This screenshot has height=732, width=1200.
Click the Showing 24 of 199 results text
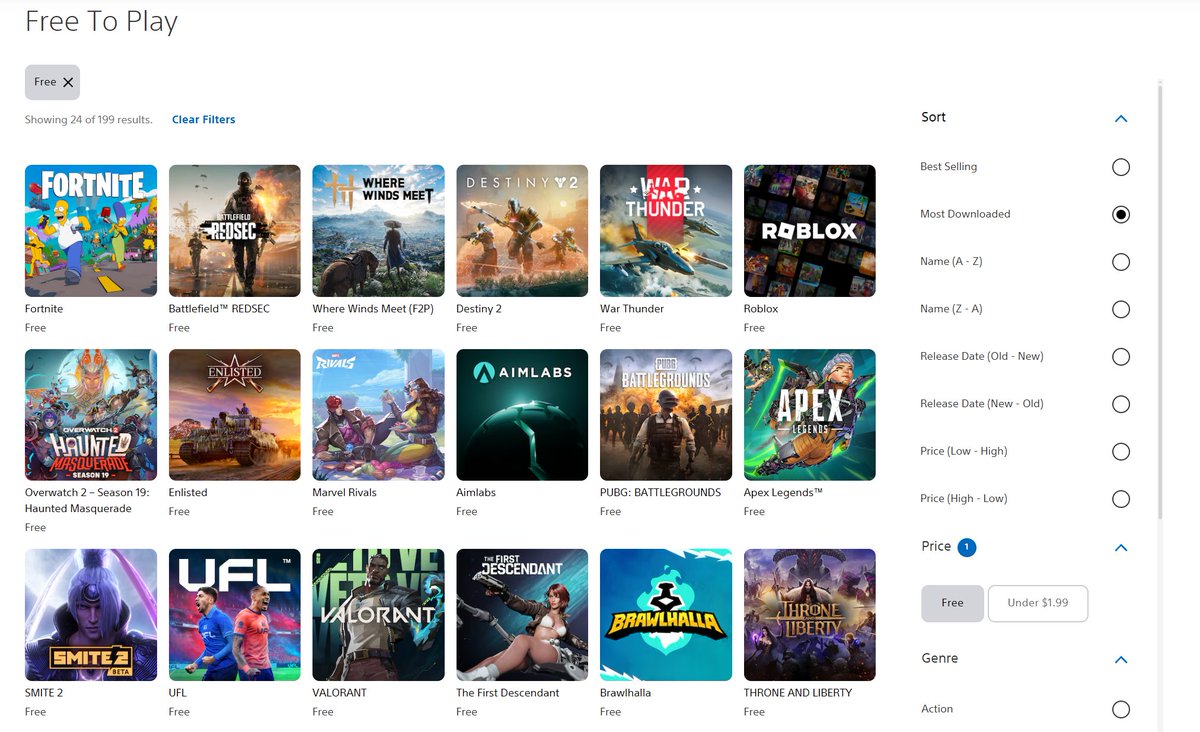89,119
